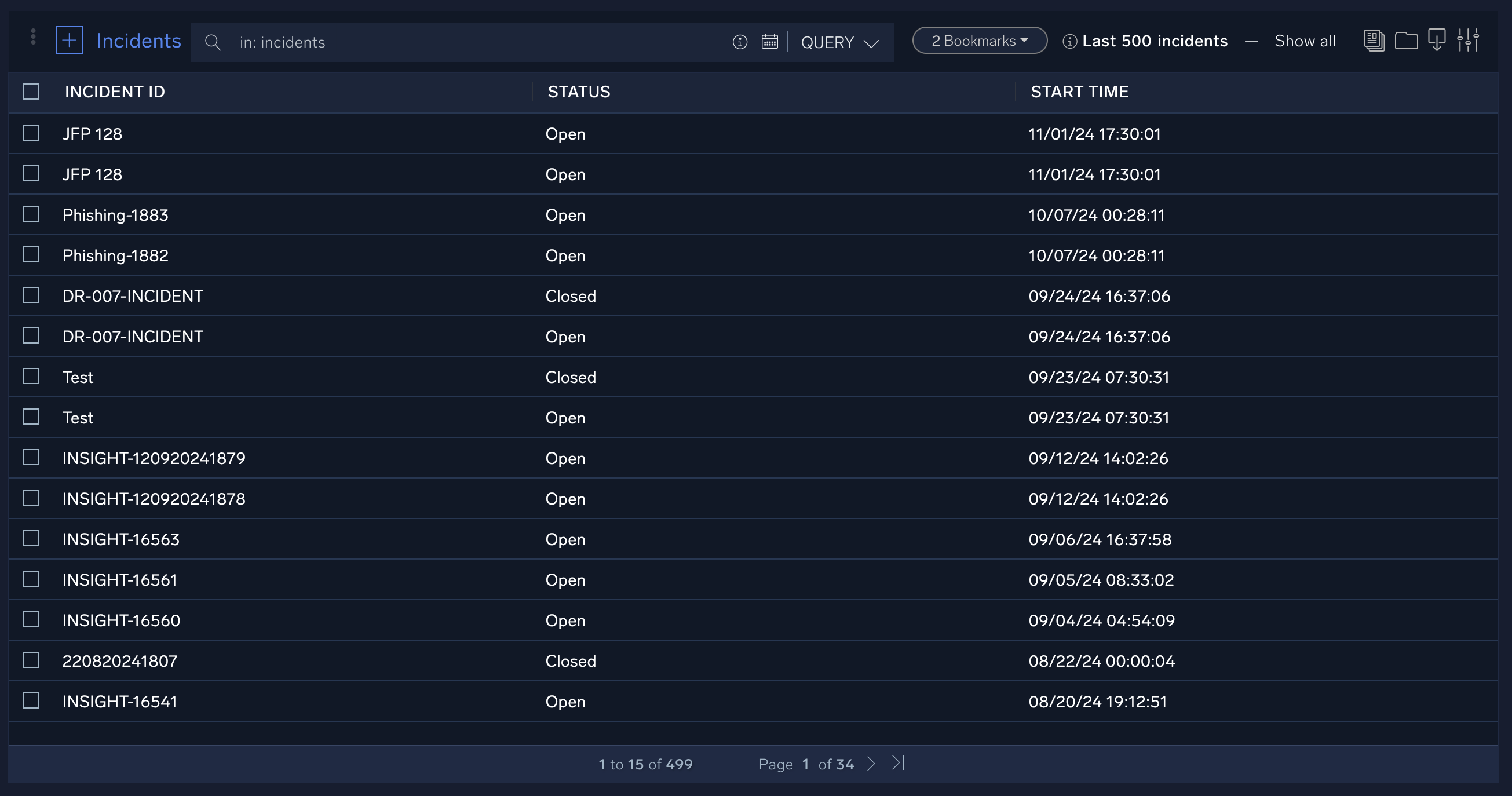Click the download icon in toolbar
This screenshot has width=1512, height=796.
1437,41
